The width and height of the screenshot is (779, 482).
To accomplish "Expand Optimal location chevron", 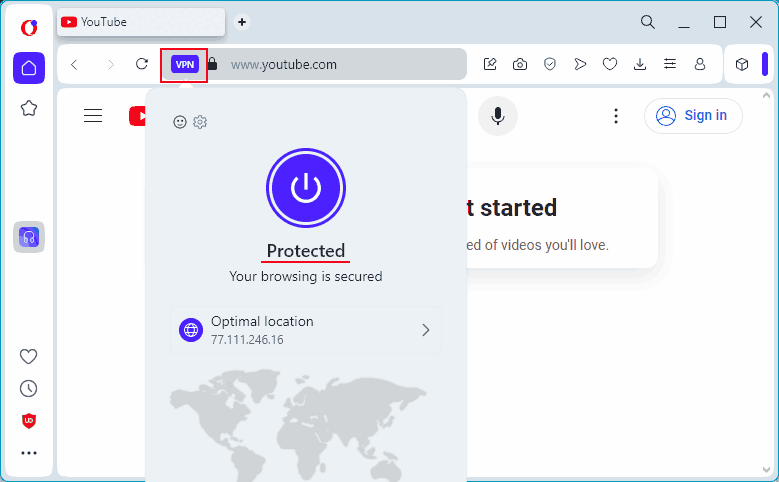I will [426, 330].
